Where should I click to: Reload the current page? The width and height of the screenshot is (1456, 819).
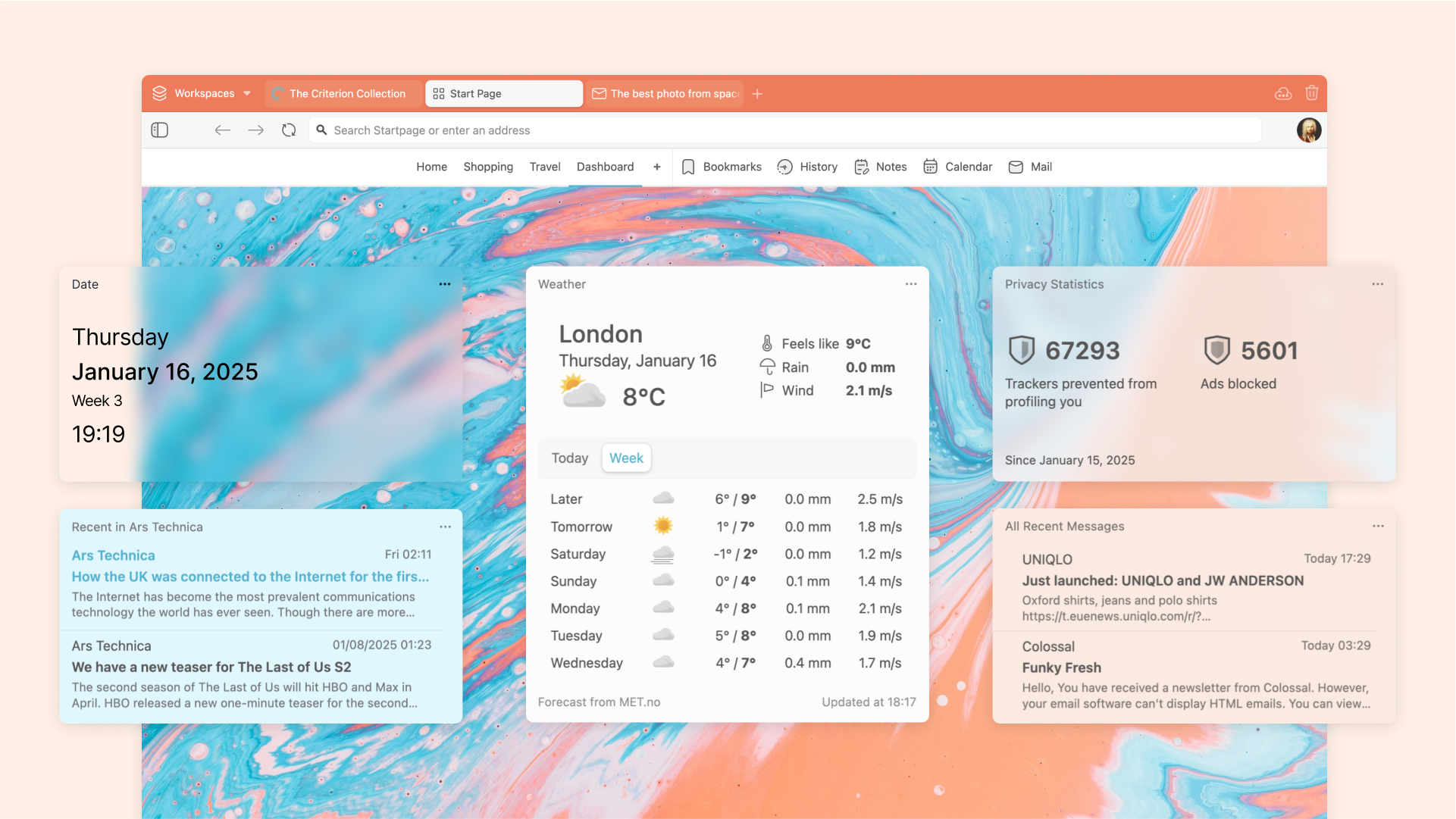pyautogui.click(x=289, y=130)
